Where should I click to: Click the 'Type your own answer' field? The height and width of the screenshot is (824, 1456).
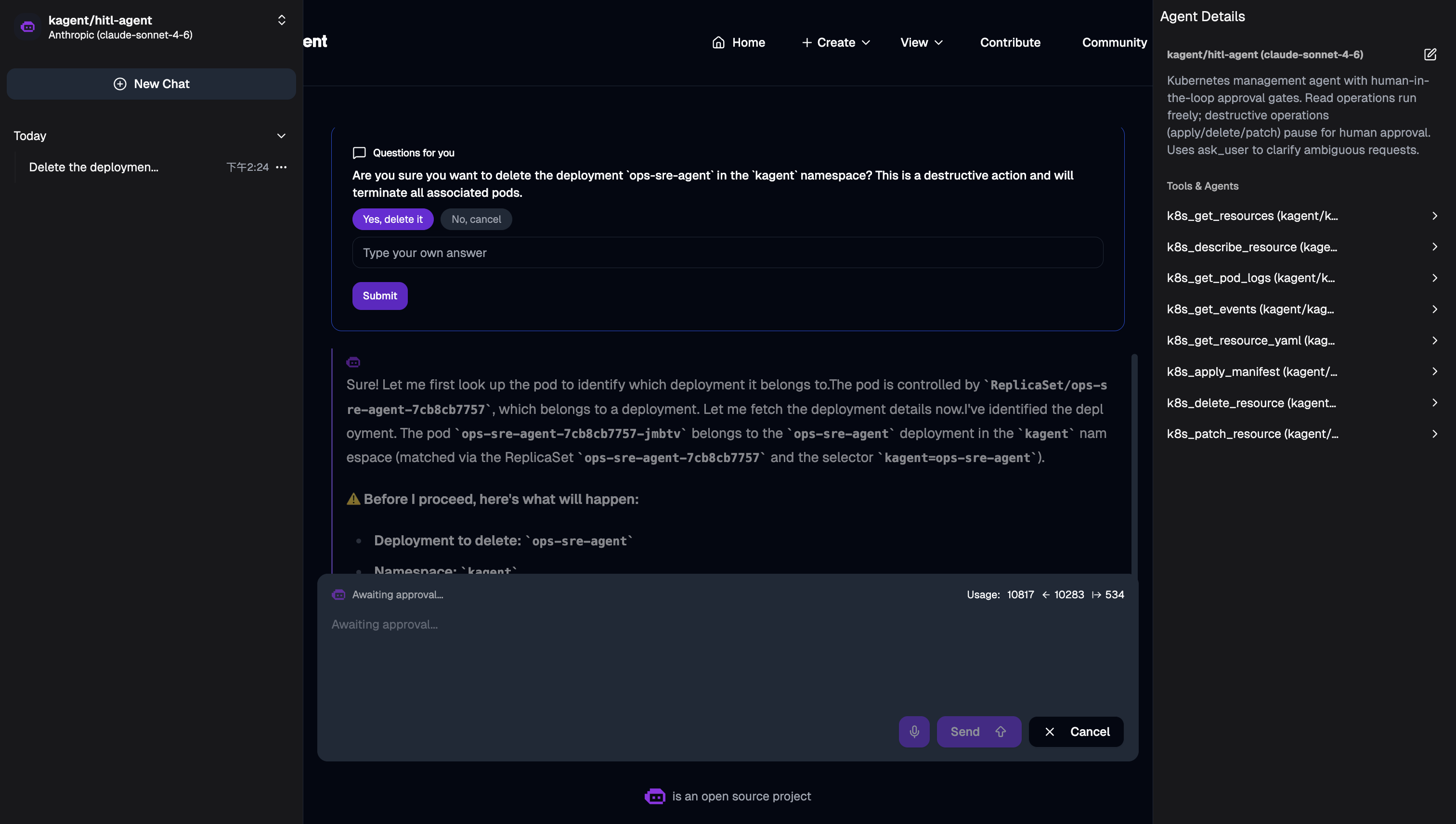click(728, 252)
